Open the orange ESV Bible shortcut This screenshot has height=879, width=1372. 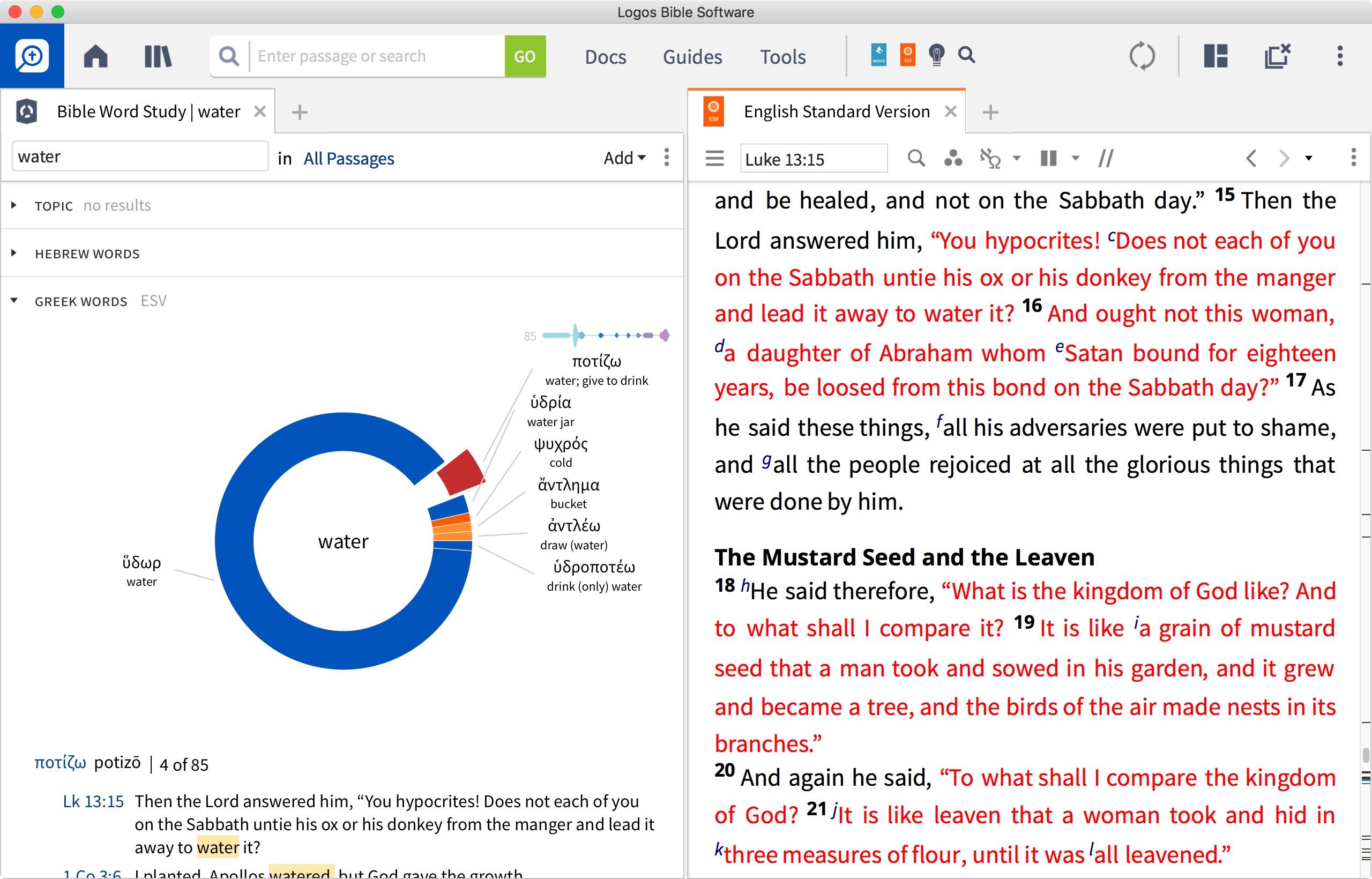(x=907, y=55)
